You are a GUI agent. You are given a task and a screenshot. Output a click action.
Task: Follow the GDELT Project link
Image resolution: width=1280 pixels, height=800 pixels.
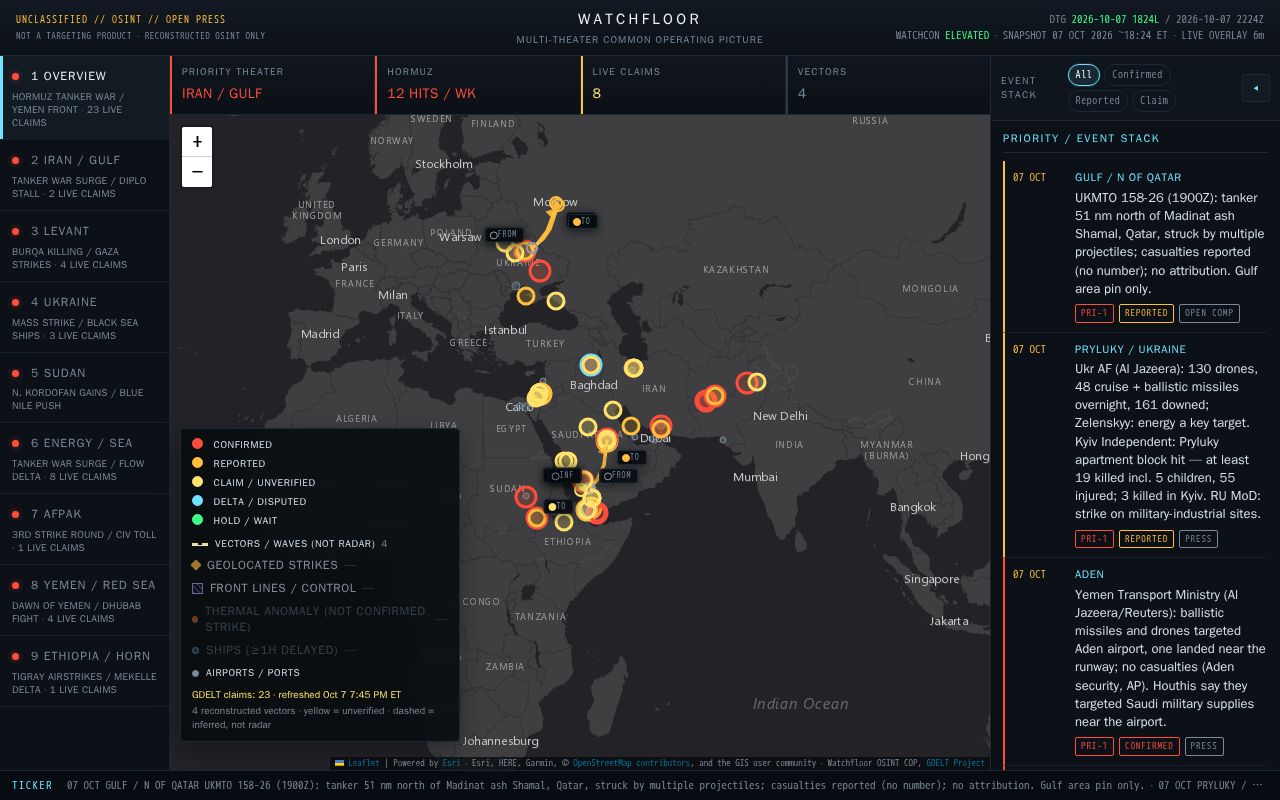[955, 763]
